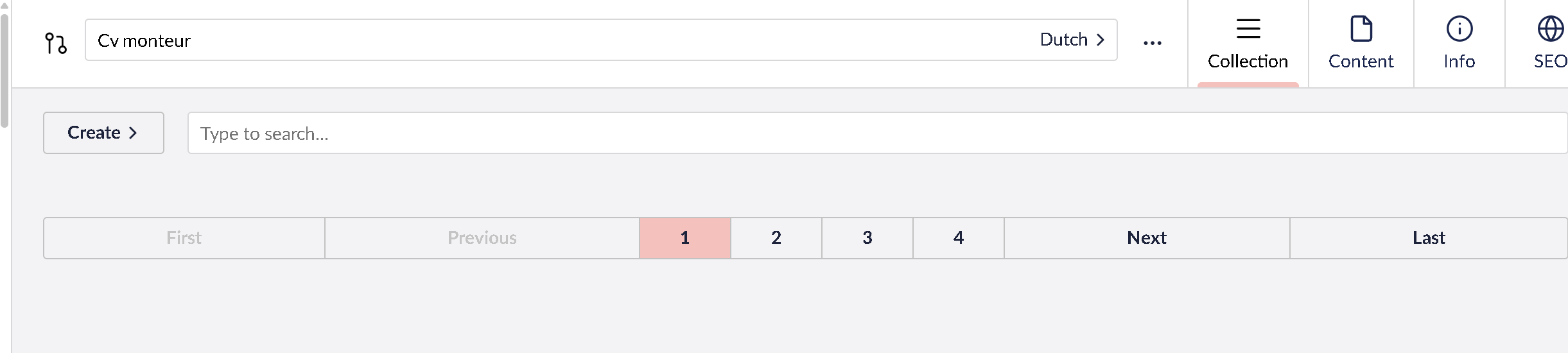Click the vertical scrollbar on left edge
The height and width of the screenshot is (353, 1568).
(x=4, y=71)
